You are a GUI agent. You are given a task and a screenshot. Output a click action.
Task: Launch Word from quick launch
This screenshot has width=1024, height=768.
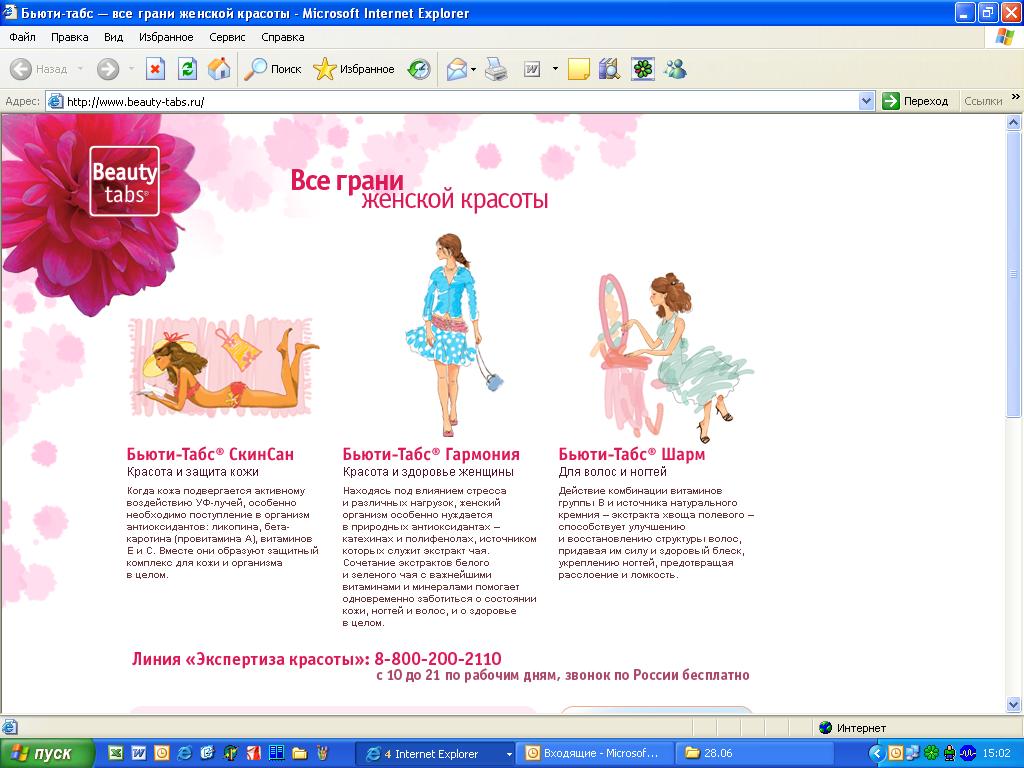(x=138, y=753)
